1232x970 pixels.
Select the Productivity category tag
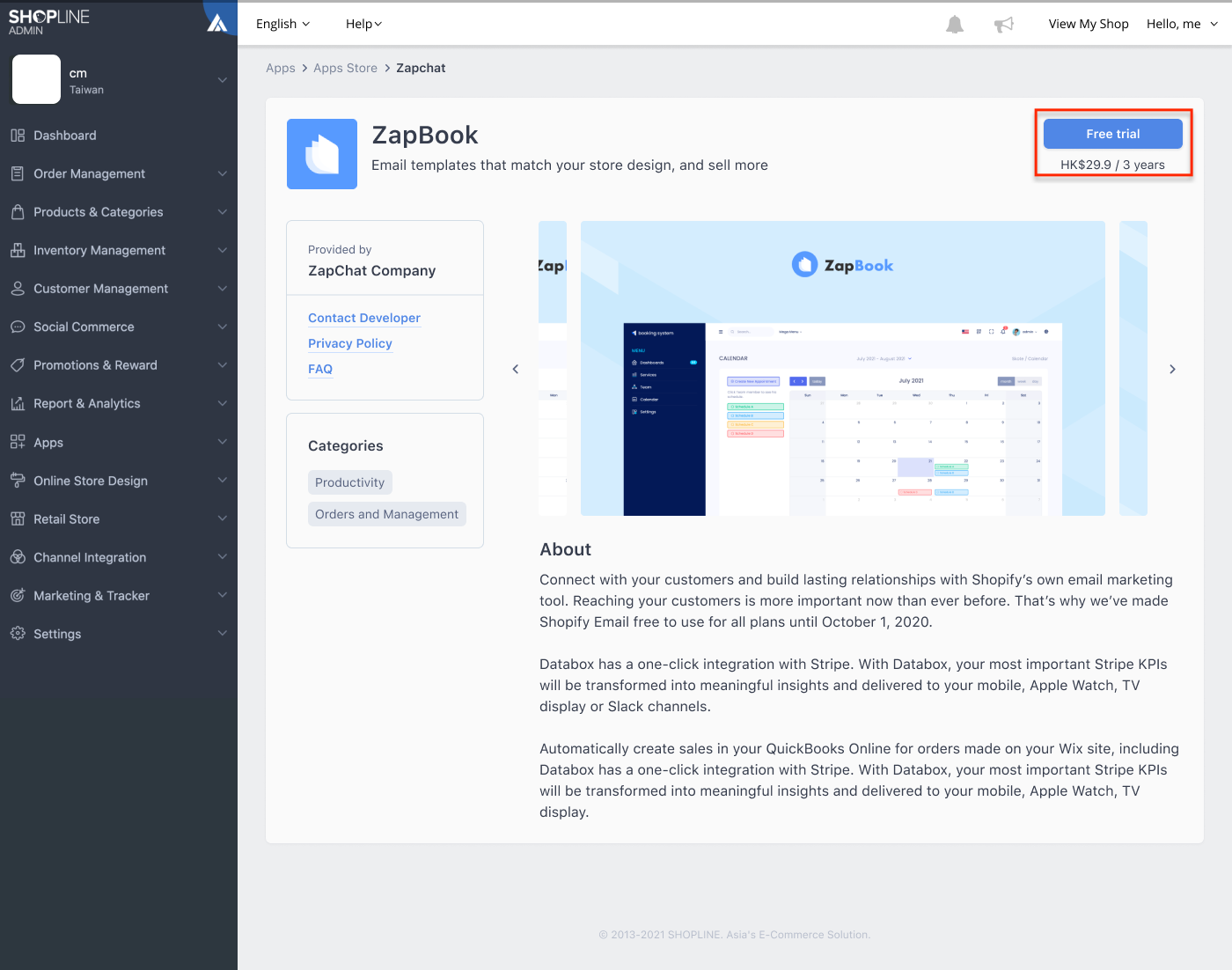coord(350,482)
